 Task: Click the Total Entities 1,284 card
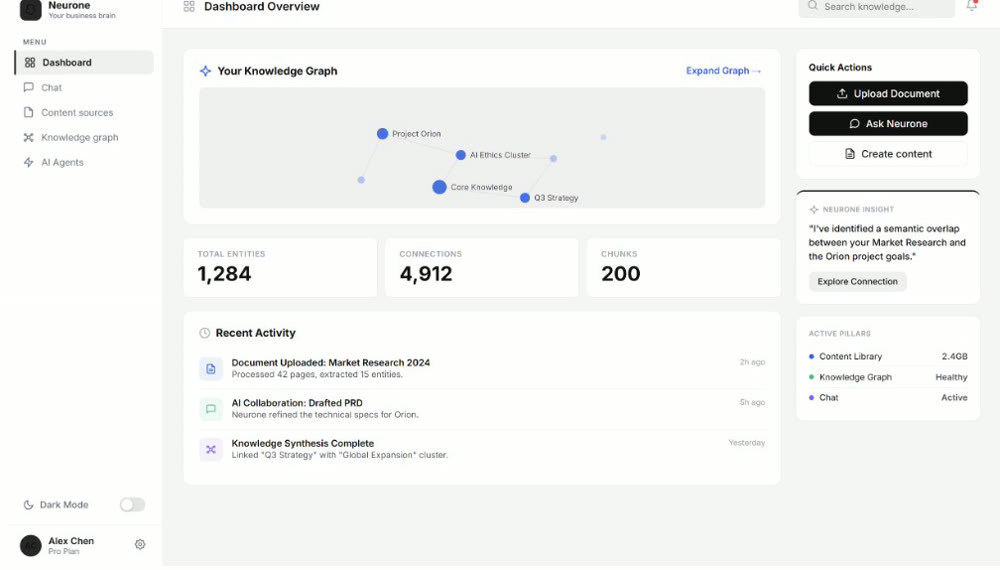[280, 267]
